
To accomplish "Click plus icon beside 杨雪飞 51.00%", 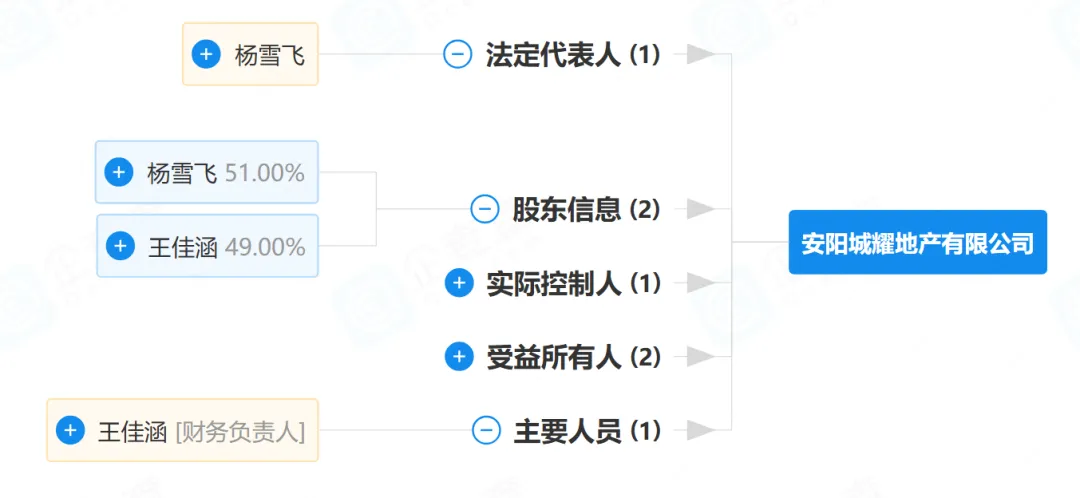I will click(119, 173).
